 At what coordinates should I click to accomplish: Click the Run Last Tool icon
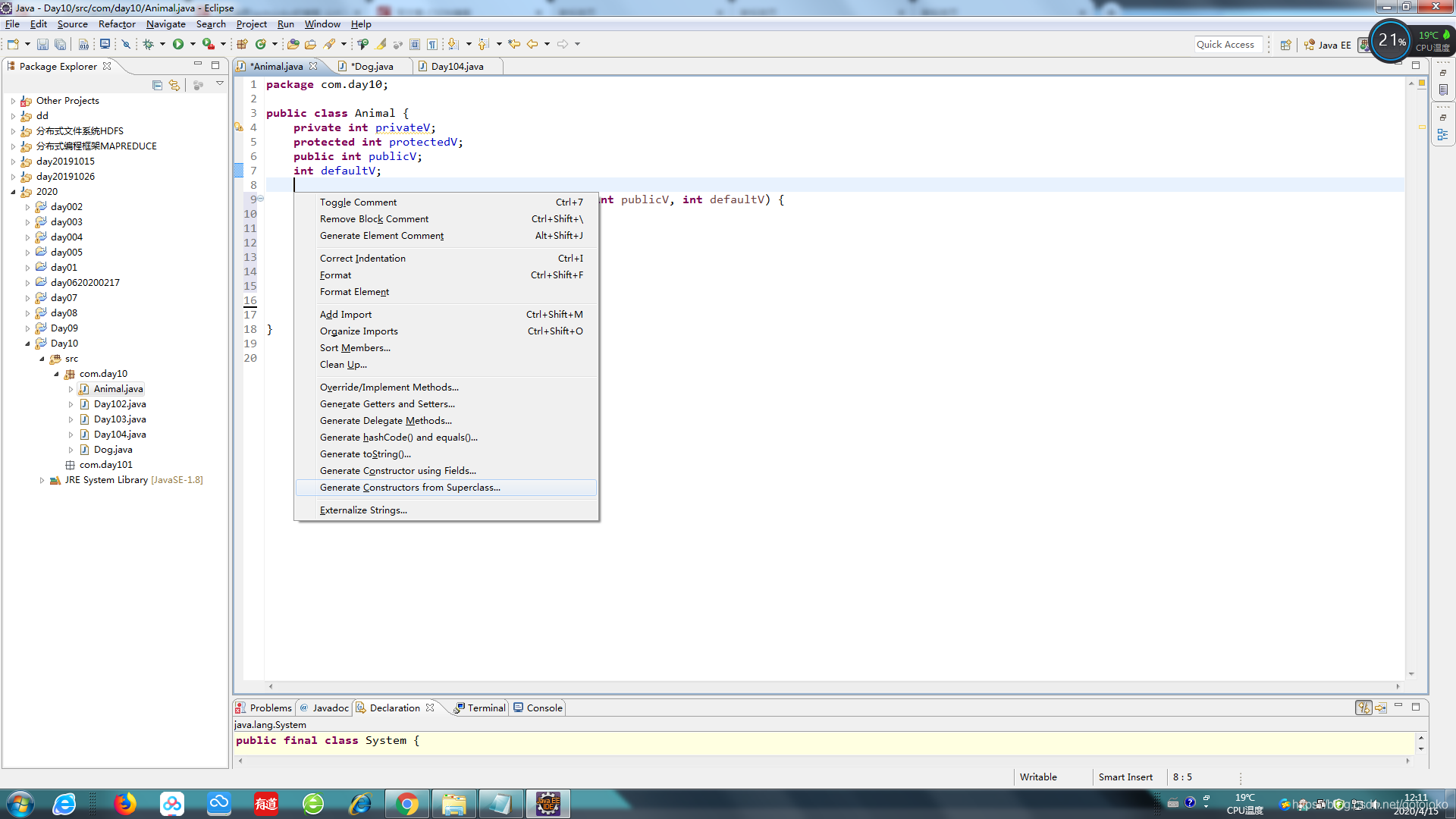(x=208, y=44)
